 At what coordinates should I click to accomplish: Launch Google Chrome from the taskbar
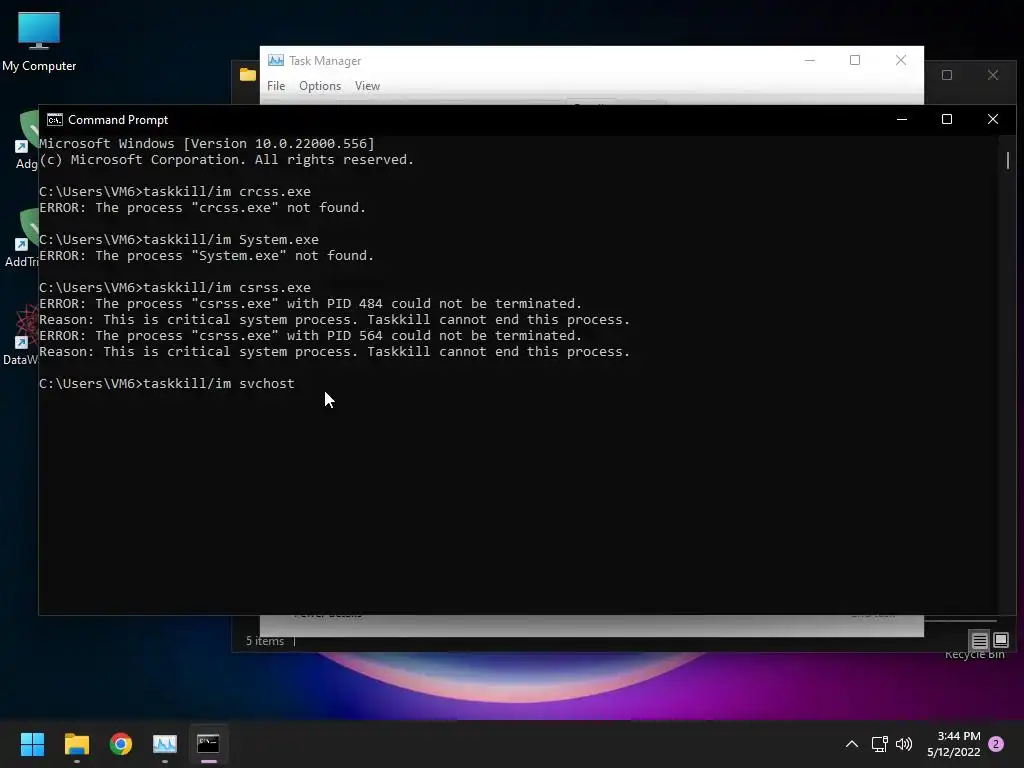[121, 744]
